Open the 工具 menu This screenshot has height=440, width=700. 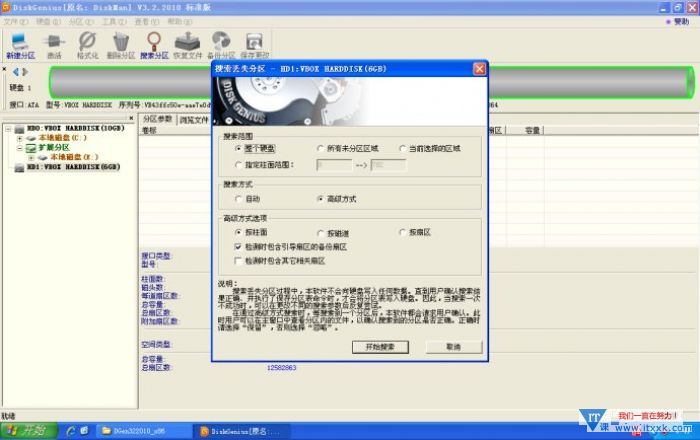coord(114,21)
